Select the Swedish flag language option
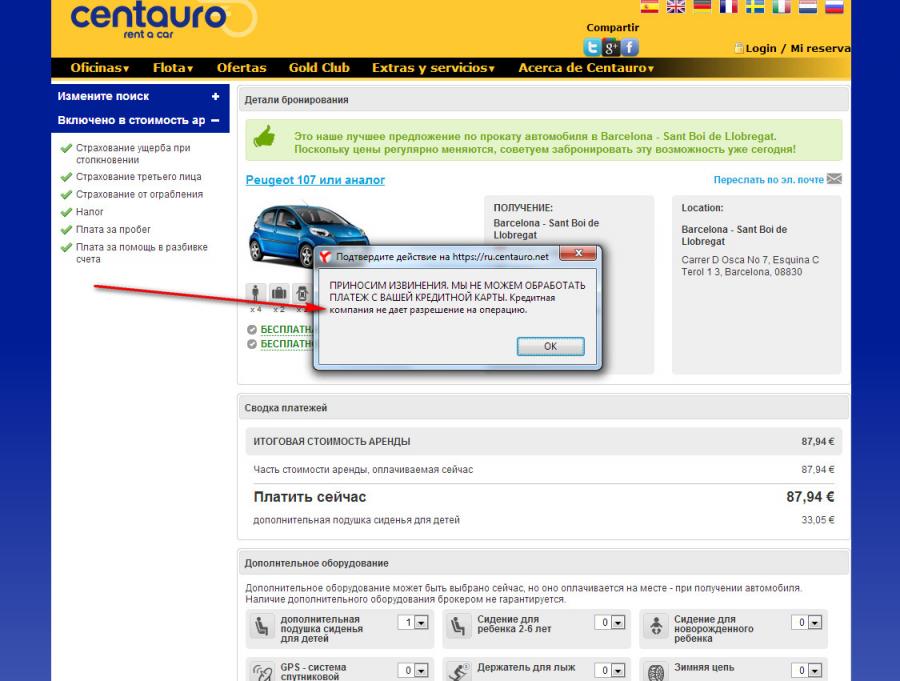 pyautogui.click(x=755, y=6)
